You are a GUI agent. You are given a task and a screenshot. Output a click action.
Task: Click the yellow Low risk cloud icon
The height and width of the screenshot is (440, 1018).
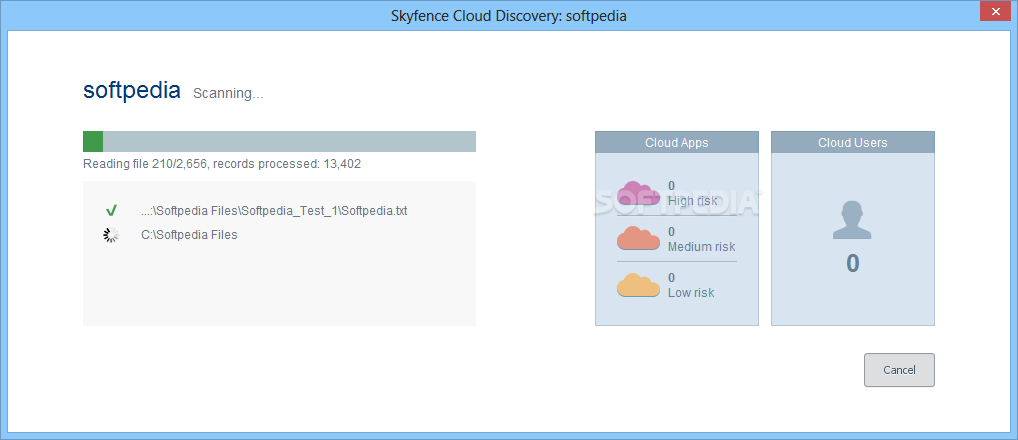click(638, 285)
